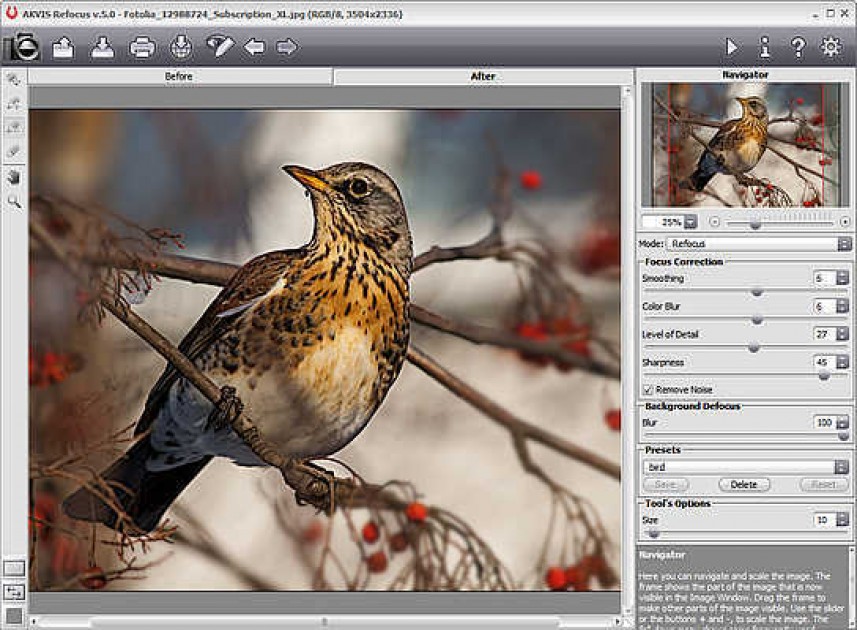
Task: Toggle the Remove Noise checkbox
Action: 648,389
